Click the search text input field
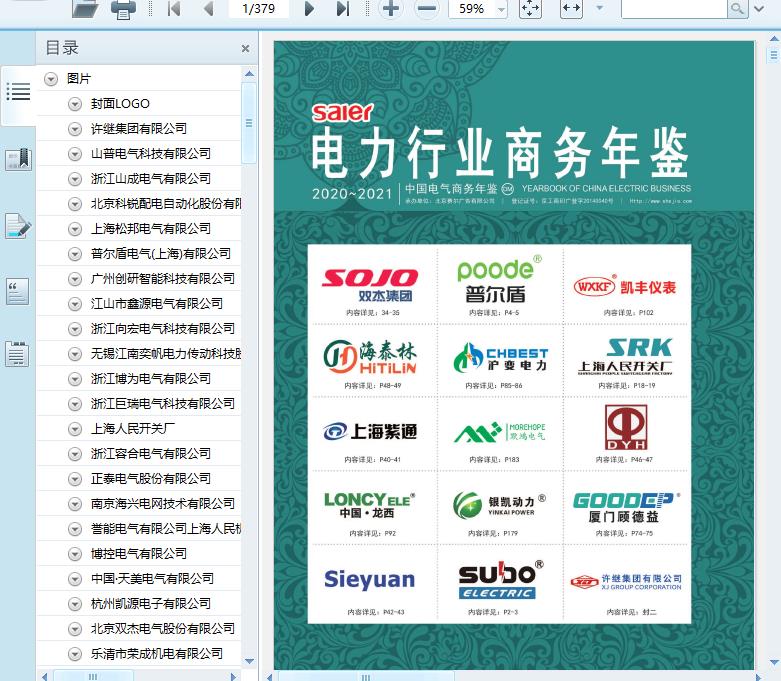The height and width of the screenshot is (681, 781). click(674, 8)
